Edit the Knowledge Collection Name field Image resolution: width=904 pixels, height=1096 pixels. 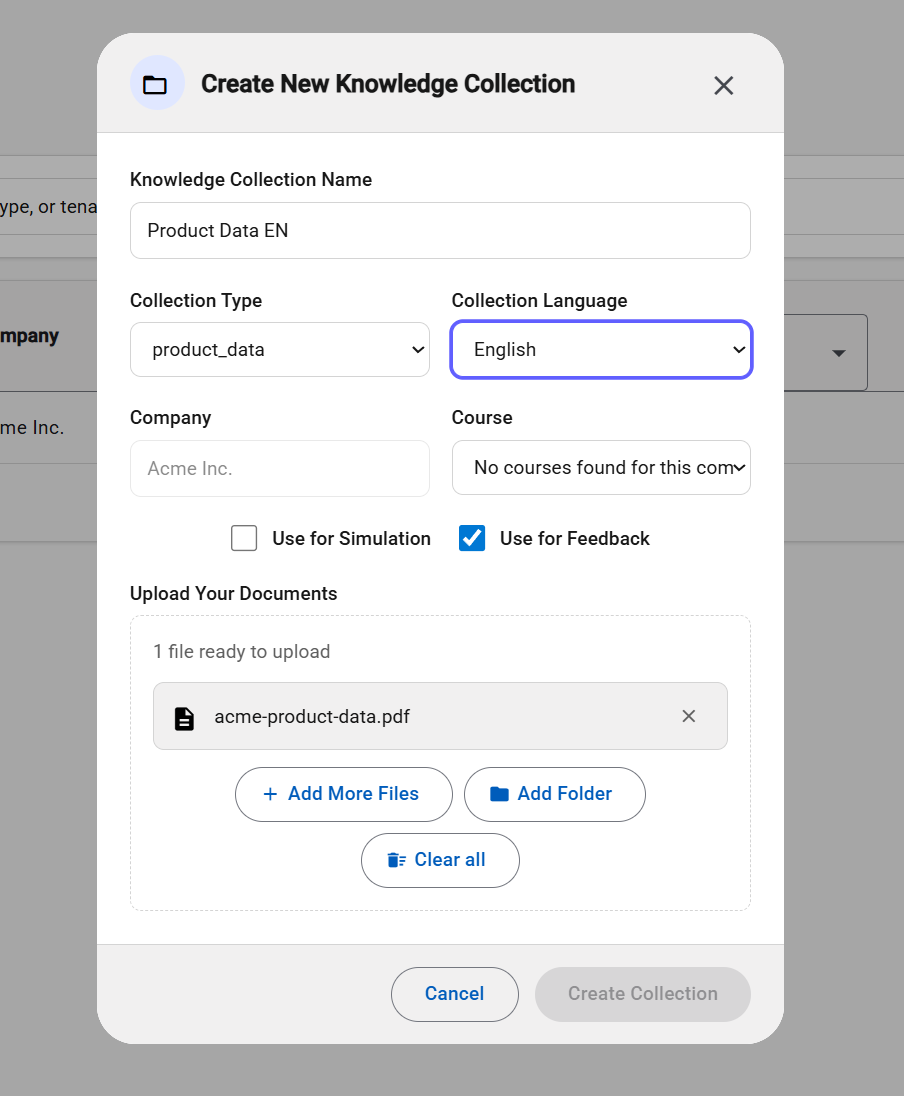pyautogui.click(x=440, y=231)
